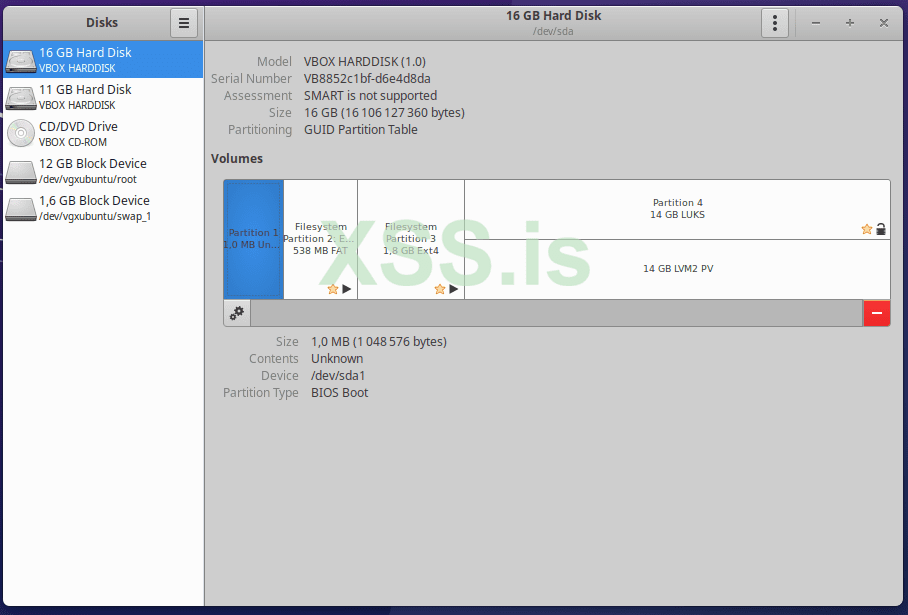Select Partition 3 1,8 GB Ext4 volume
Screen dimensions: 908x615
[411, 239]
